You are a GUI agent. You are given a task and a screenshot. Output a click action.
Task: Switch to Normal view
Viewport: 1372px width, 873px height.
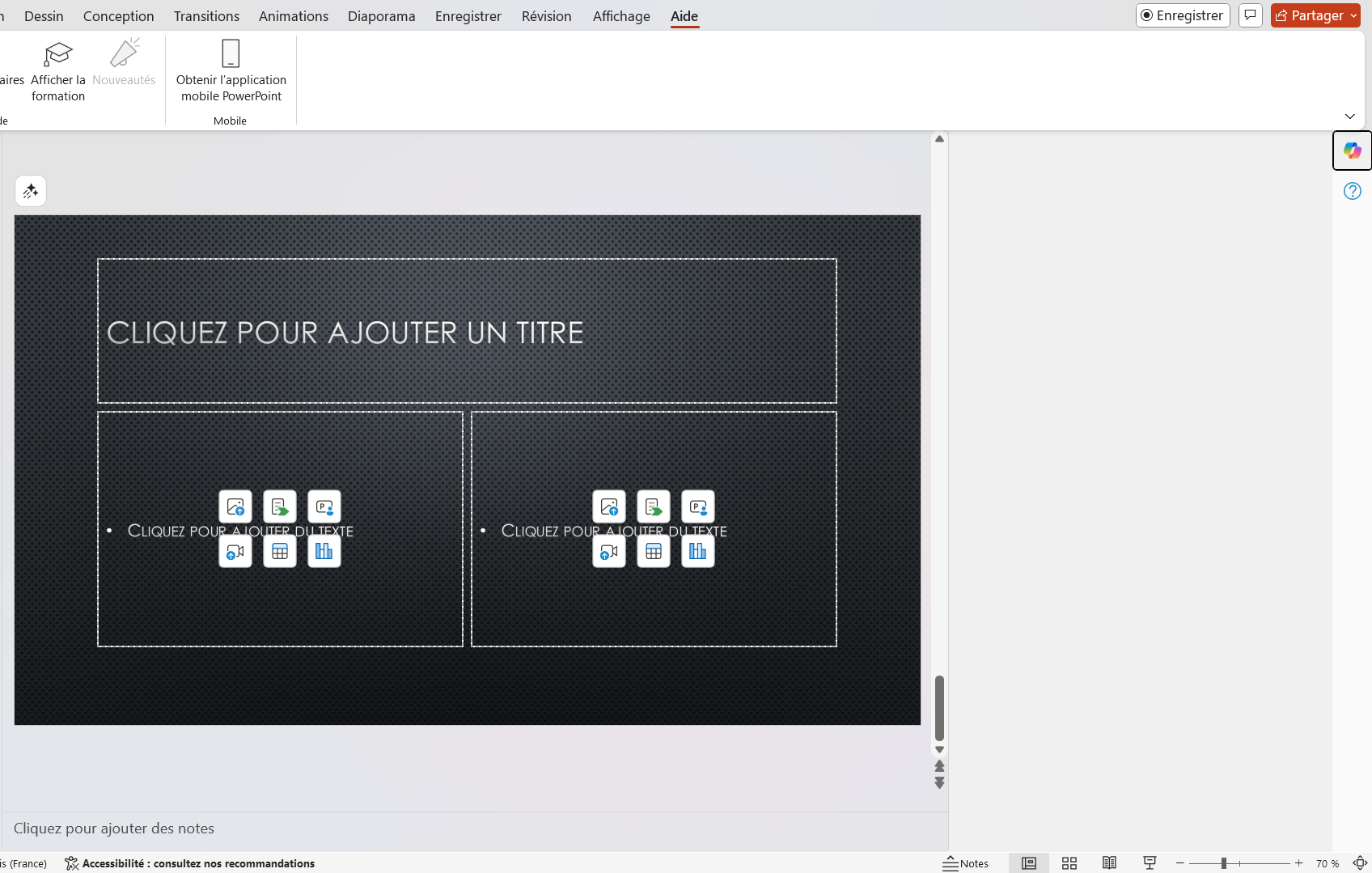tap(1029, 863)
